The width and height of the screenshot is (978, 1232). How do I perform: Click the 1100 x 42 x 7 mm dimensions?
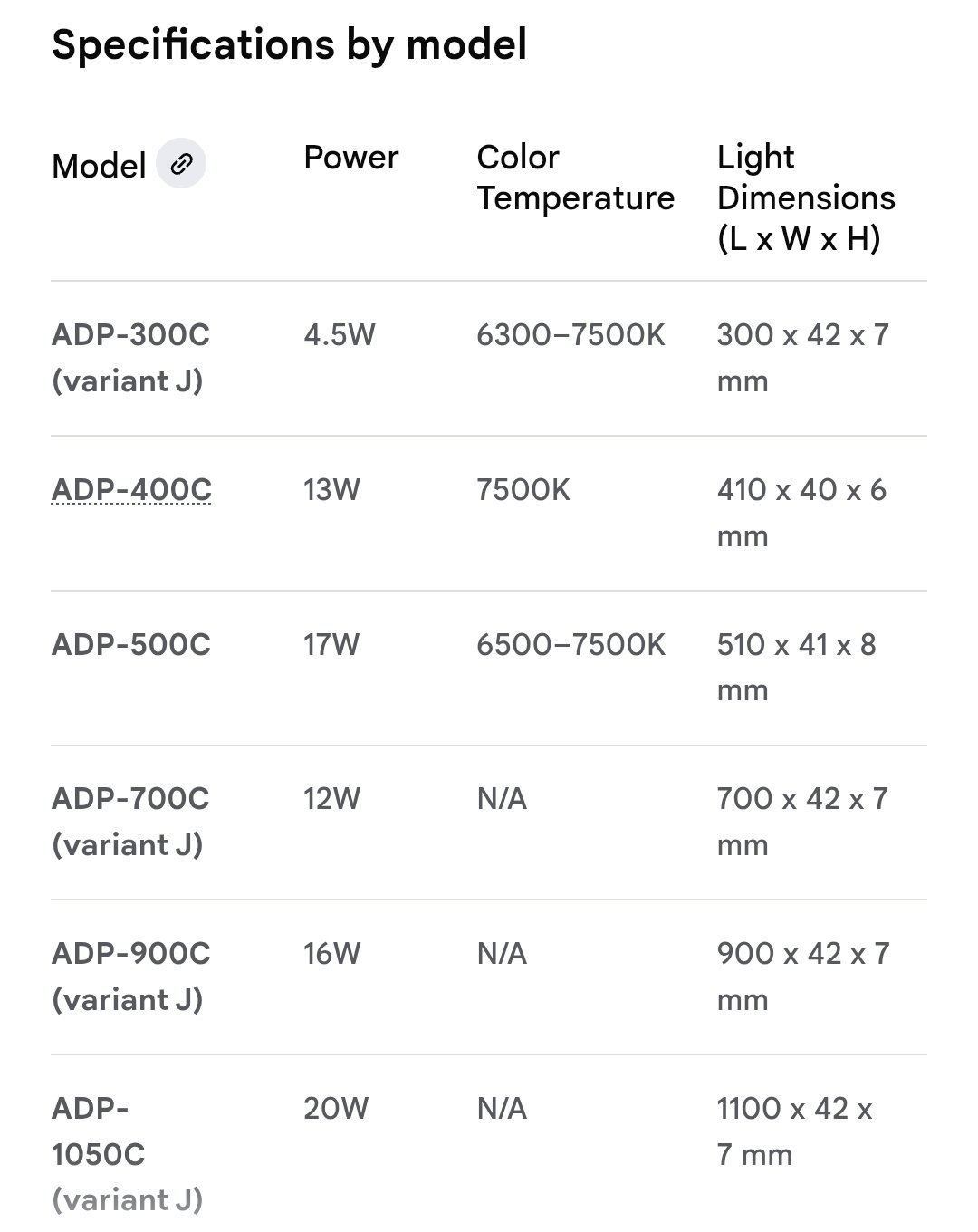793,1131
